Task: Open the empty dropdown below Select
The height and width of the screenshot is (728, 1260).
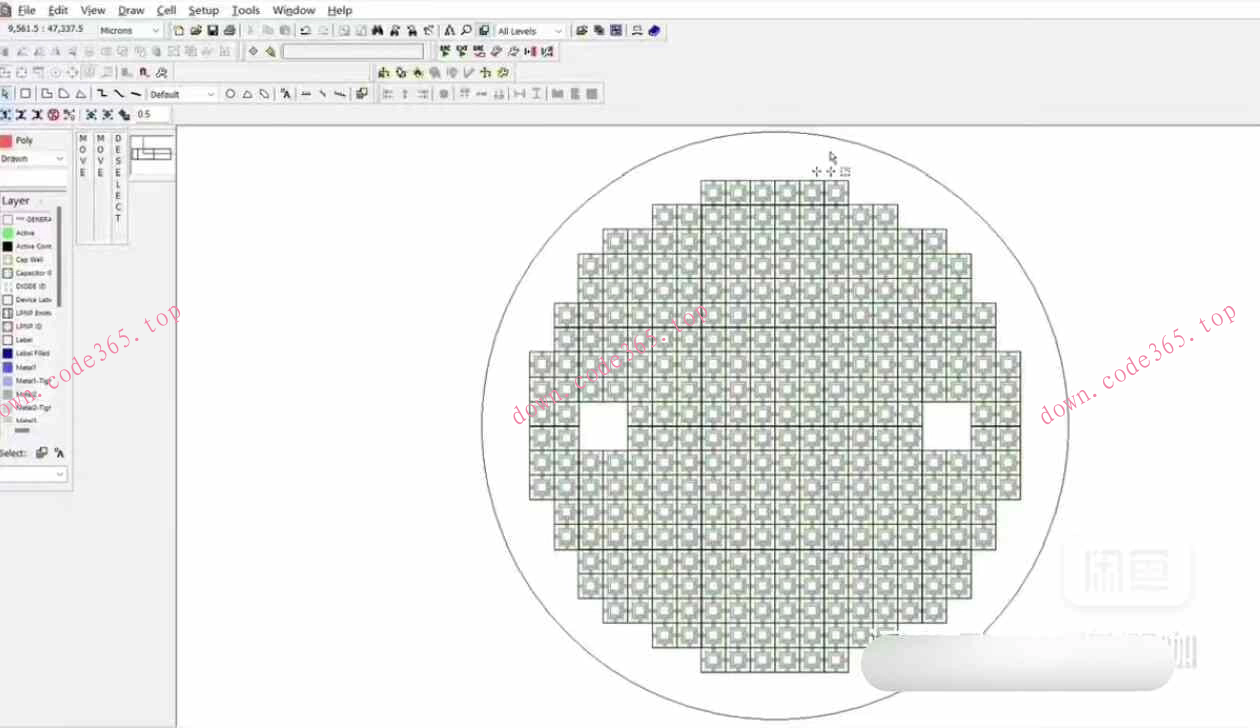Action: point(33,474)
